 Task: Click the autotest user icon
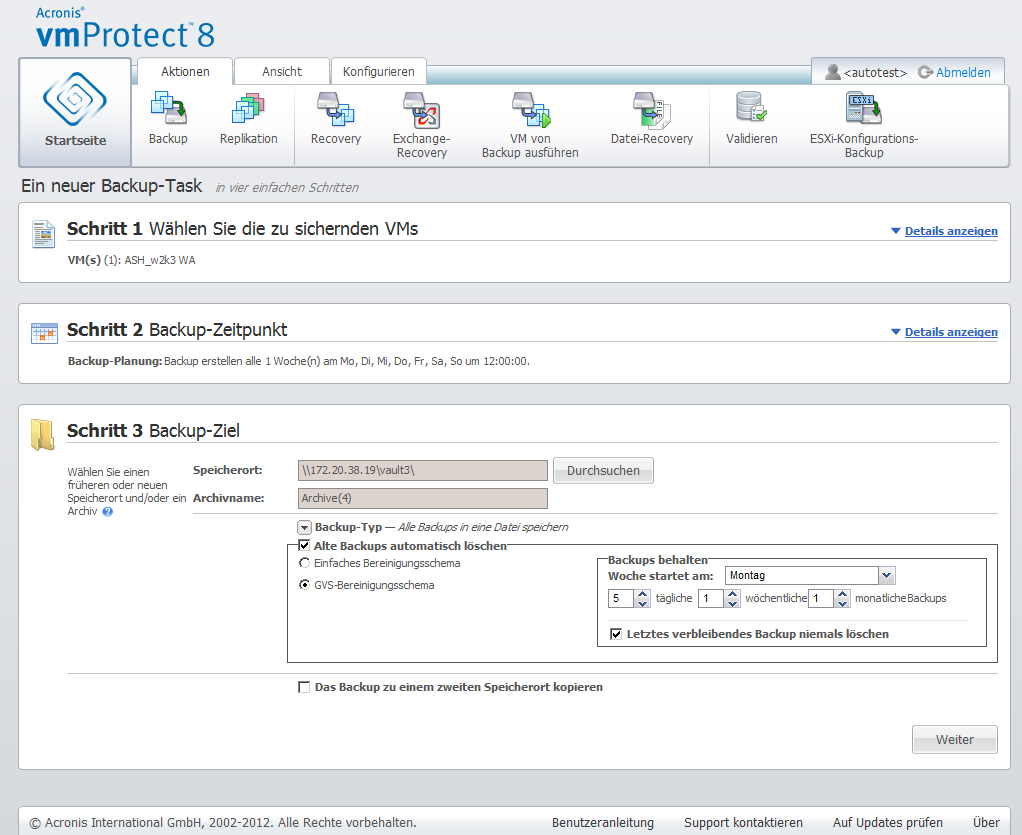tap(832, 72)
